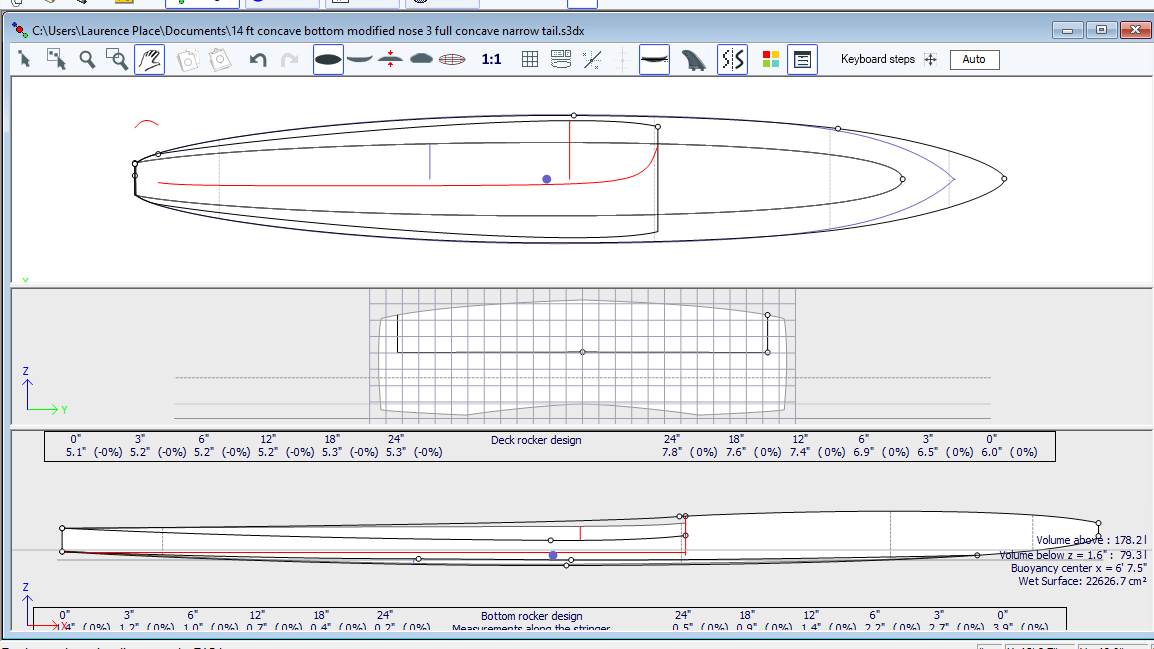Image resolution: width=1154 pixels, height=649 pixels.
Task: Select the outline nose tip control point
Action: coord(1003,179)
